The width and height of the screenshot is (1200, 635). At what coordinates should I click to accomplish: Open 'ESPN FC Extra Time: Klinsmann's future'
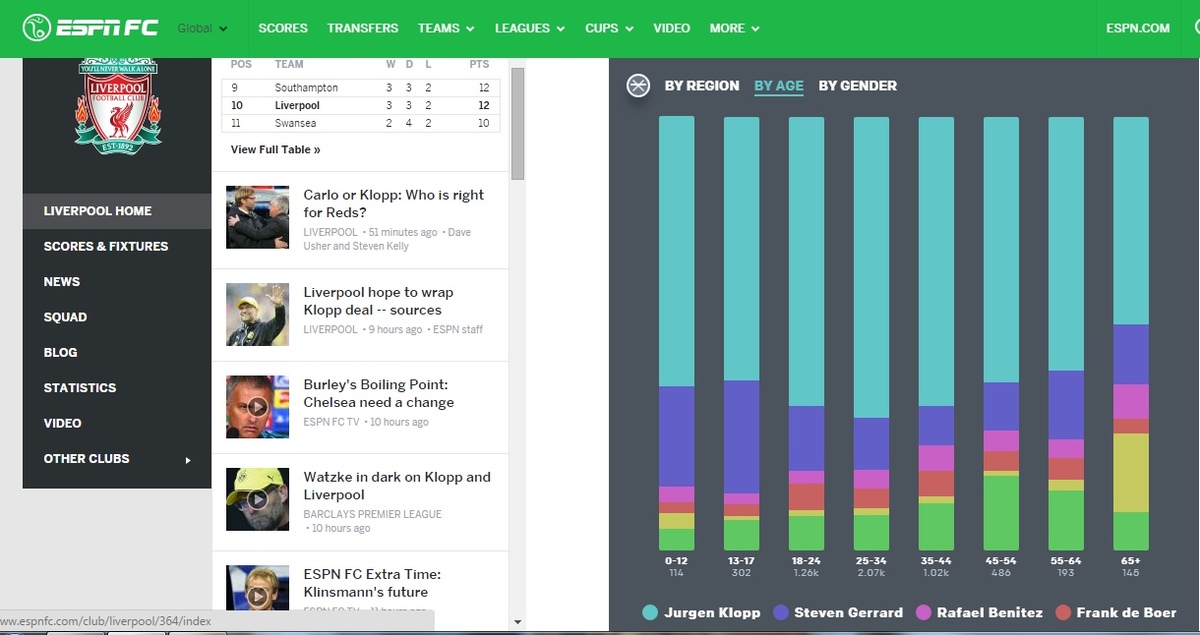372,583
